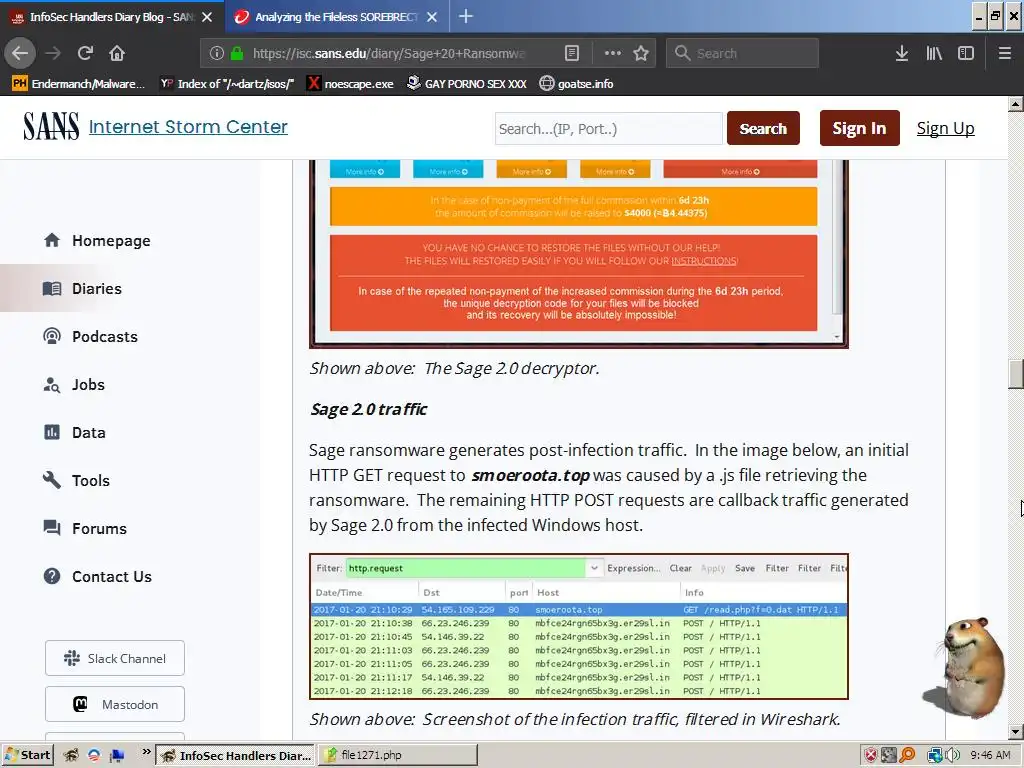Screen dimensions: 1024x768
Task: Open a new tab with plus icon
Action: (x=466, y=16)
